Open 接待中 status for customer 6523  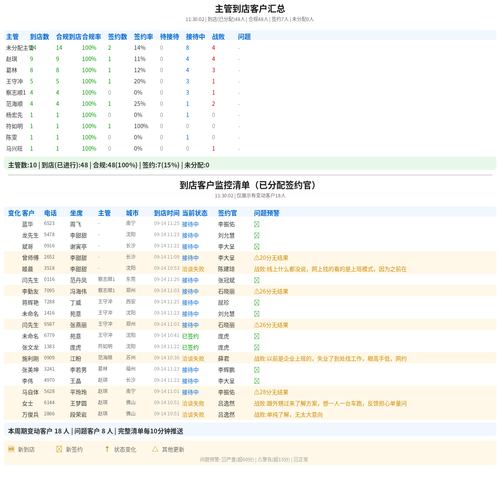pyautogui.click(x=190, y=224)
